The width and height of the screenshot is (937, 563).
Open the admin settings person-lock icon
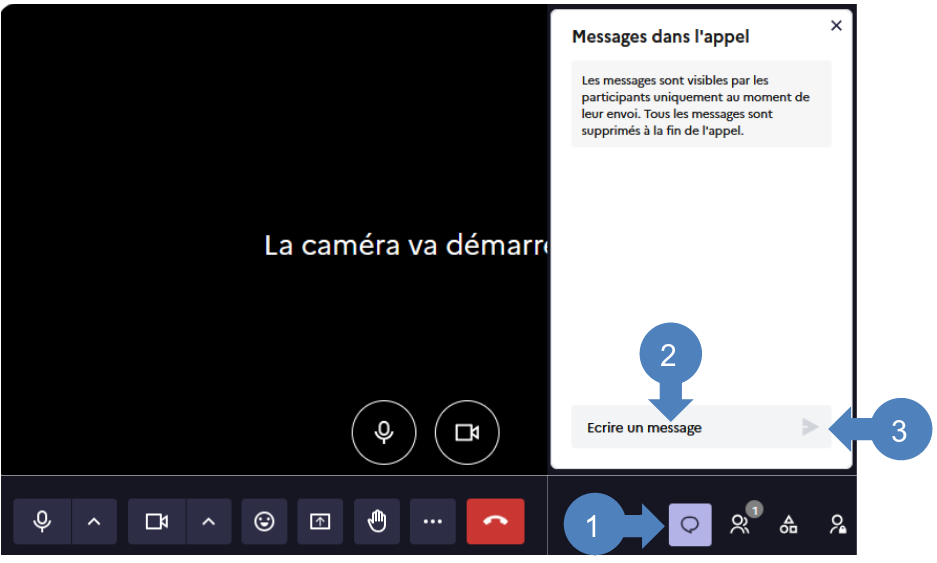(x=838, y=524)
